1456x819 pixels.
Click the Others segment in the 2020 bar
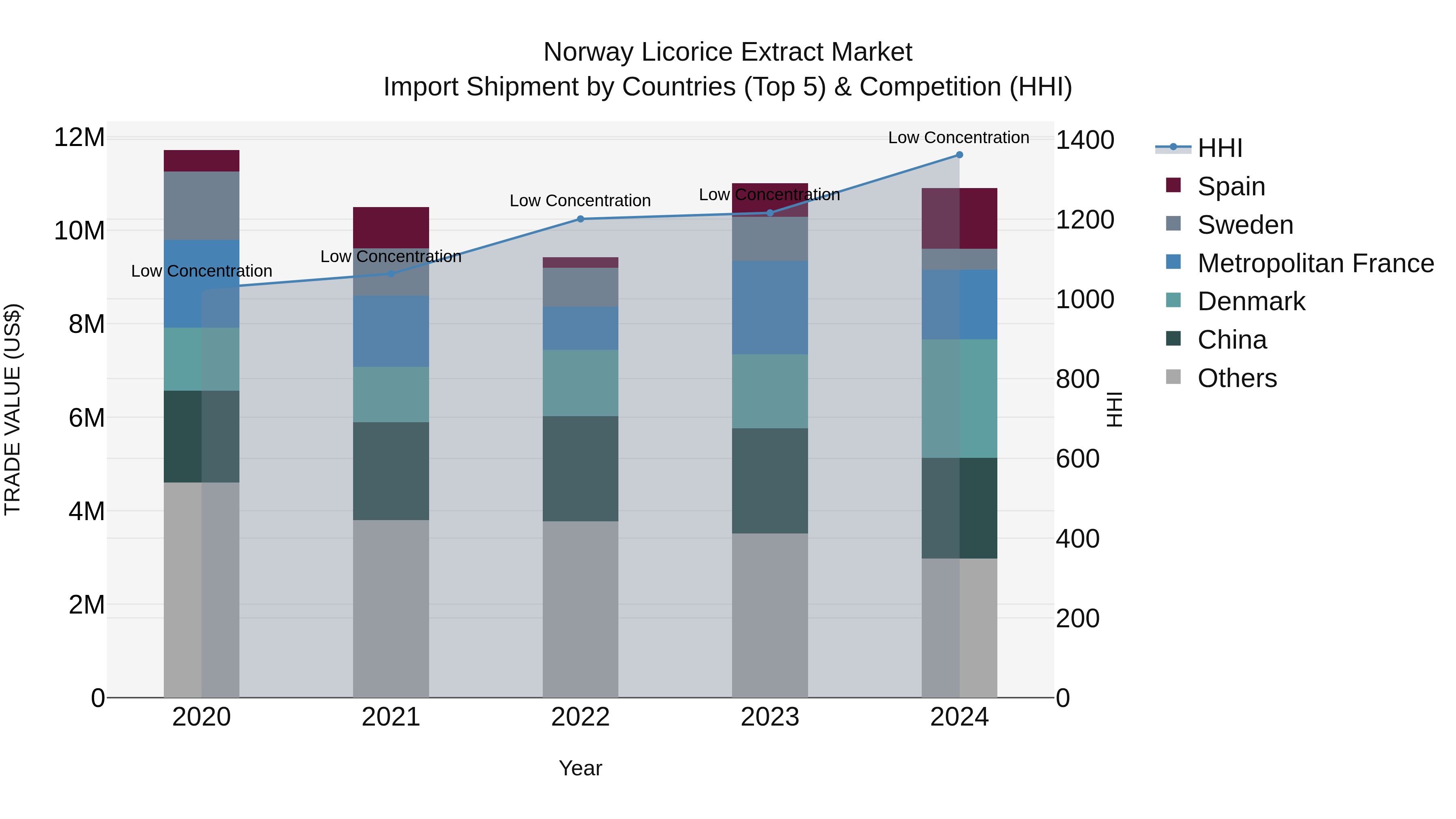tap(201, 590)
